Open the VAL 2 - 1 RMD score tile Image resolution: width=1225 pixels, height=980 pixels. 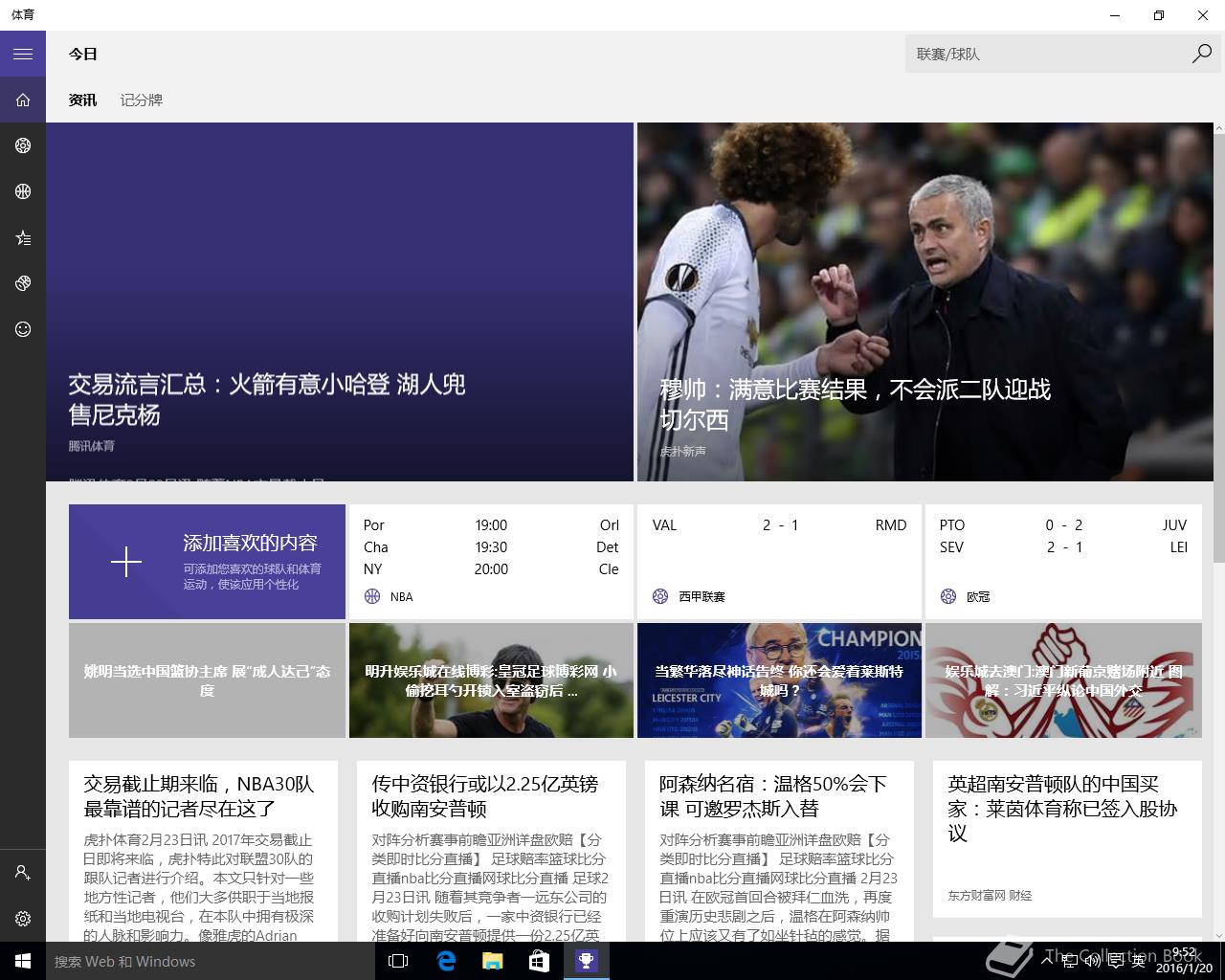[779, 562]
